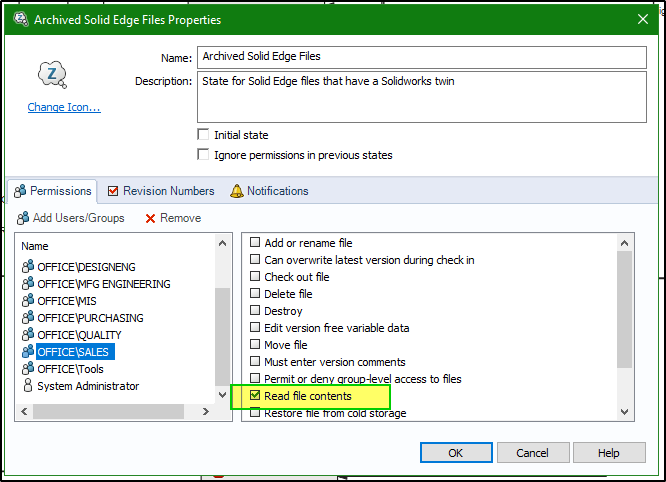Click the state icon above Change Icon
Viewport: 666px width, 482px height.
coord(52,75)
